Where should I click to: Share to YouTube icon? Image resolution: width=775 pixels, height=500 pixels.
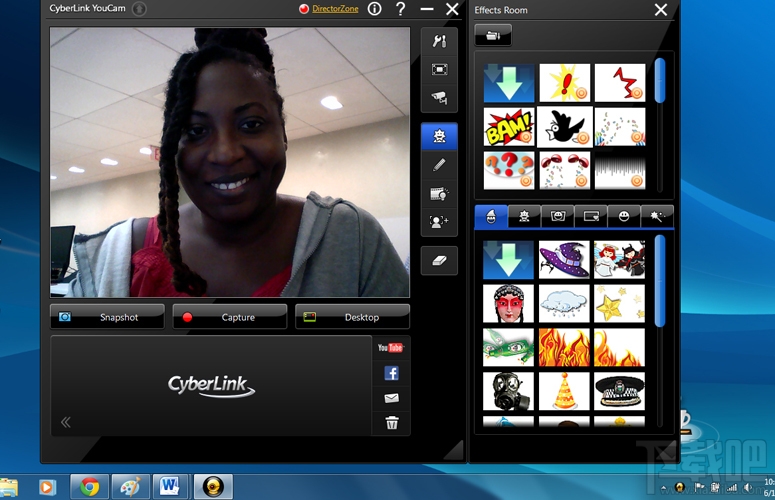point(390,348)
